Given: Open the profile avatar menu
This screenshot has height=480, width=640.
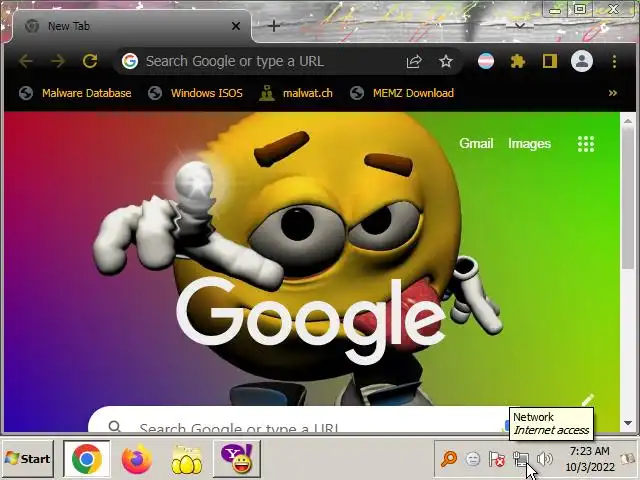Looking at the screenshot, I should click(582, 61).
